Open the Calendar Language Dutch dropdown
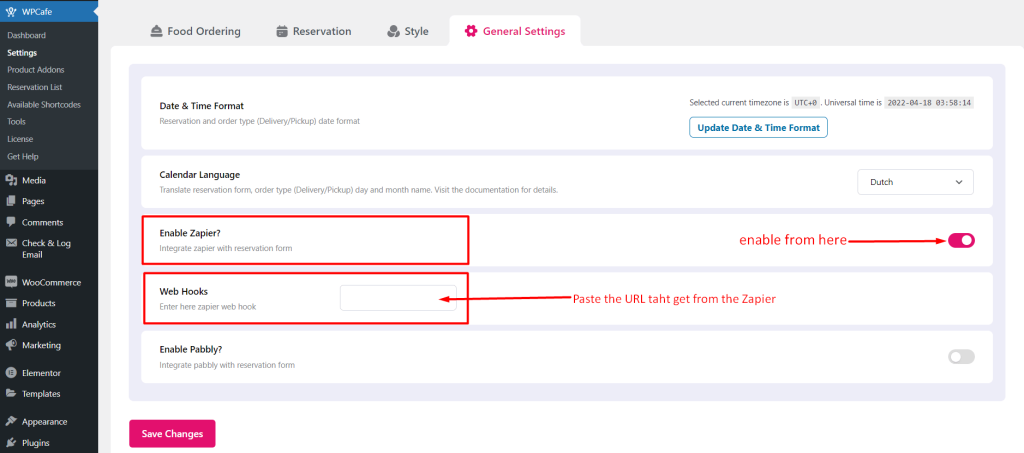Screen dimensions: 1024x453 point(915,182)
